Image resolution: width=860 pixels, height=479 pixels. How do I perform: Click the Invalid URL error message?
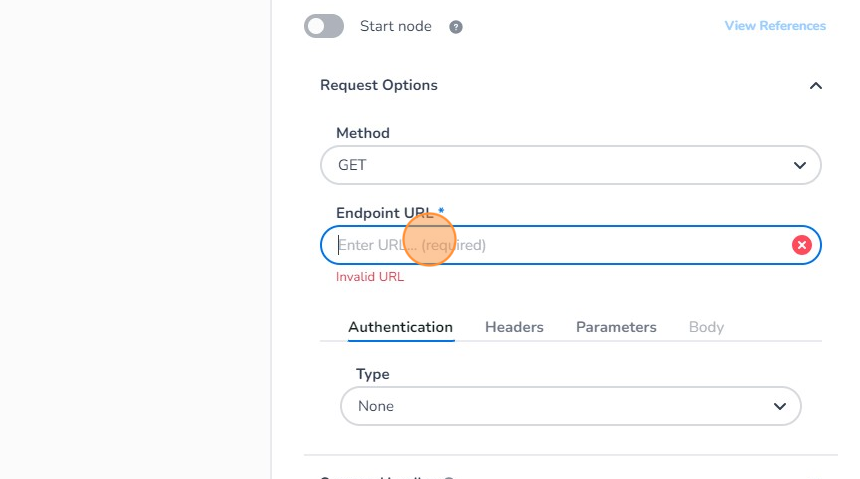[370, 277]
